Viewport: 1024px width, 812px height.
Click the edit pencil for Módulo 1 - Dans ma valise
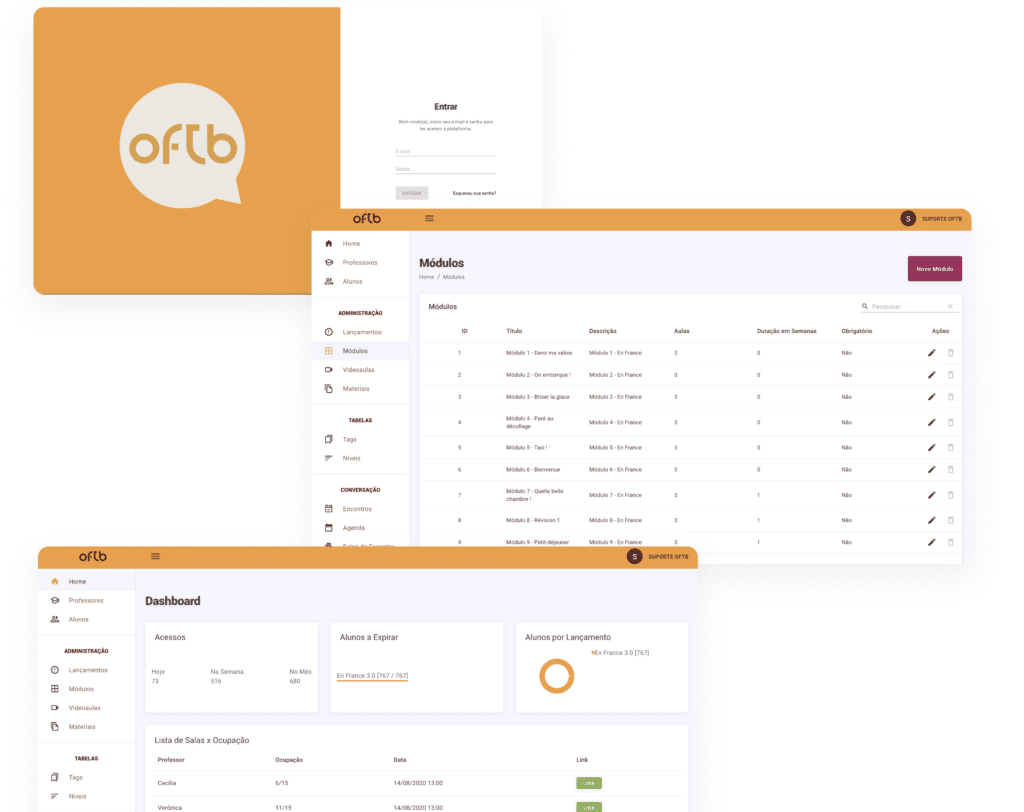931,352
